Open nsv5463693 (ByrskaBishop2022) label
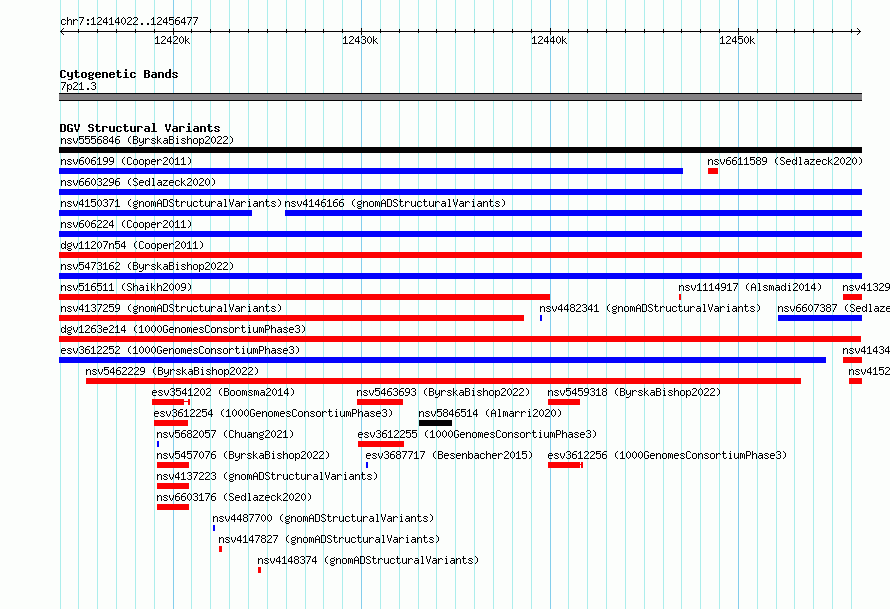 [443, 392]
